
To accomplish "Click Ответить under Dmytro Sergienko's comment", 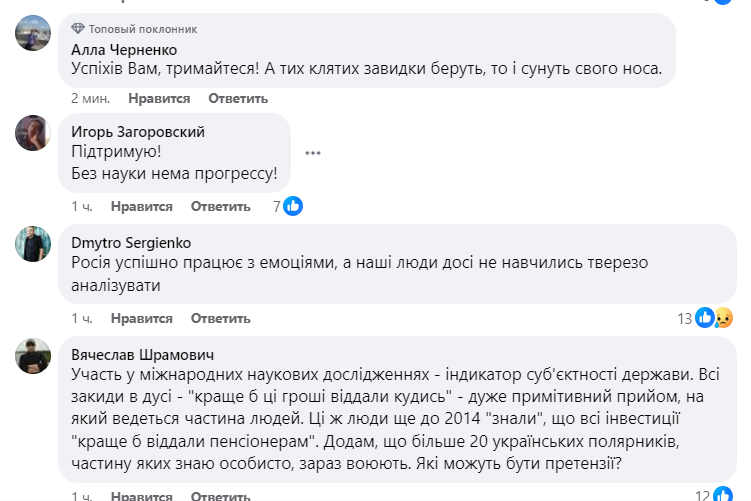I will pos(220,318).
